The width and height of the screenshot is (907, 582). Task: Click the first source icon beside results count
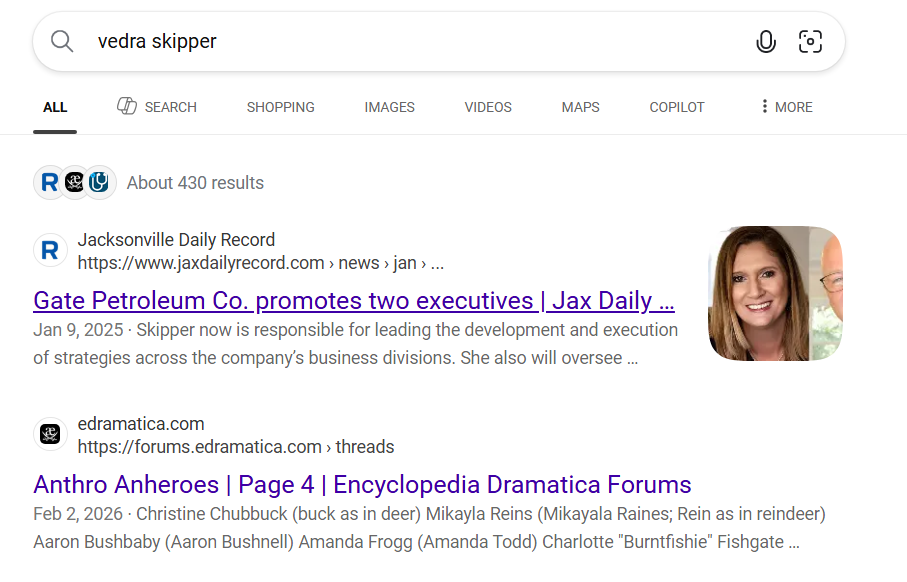click(x=50, y=182)
